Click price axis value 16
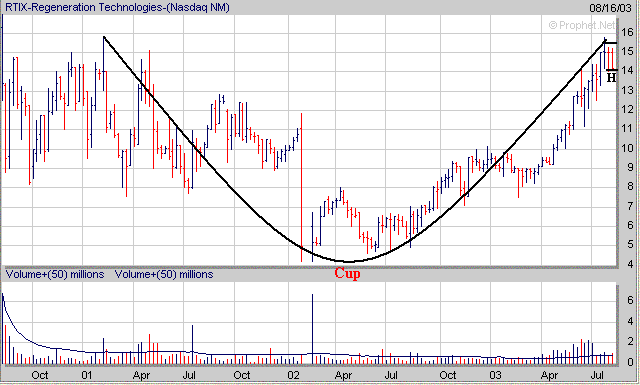The image size is (640, 385). 628,31
